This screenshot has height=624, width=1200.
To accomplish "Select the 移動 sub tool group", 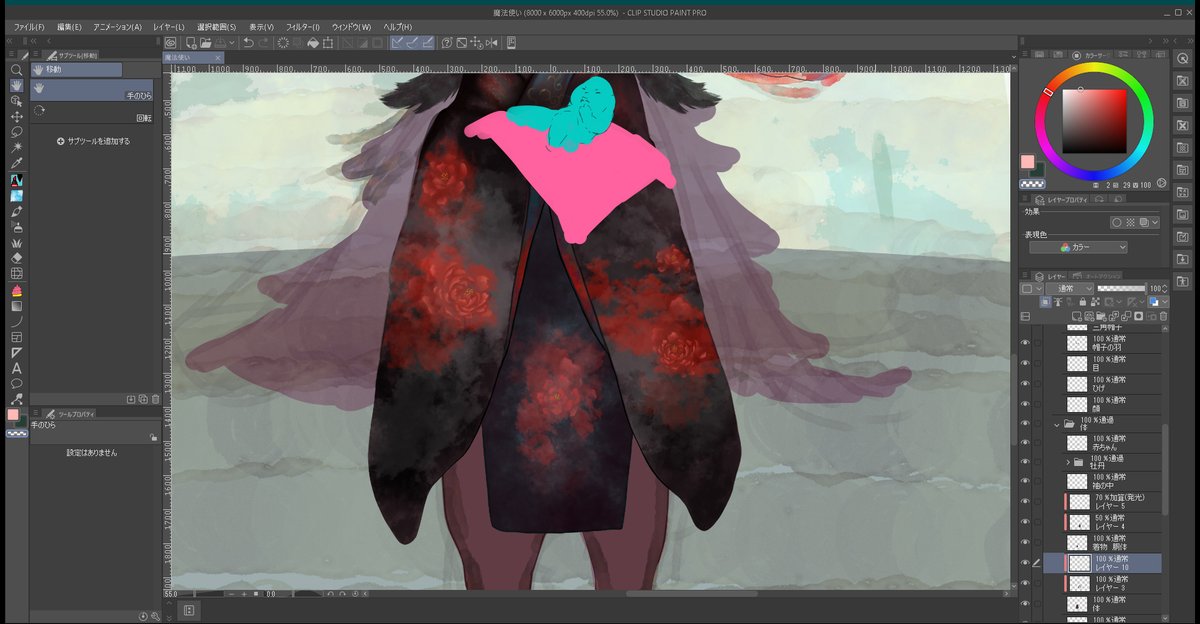I will click(76, 70).
